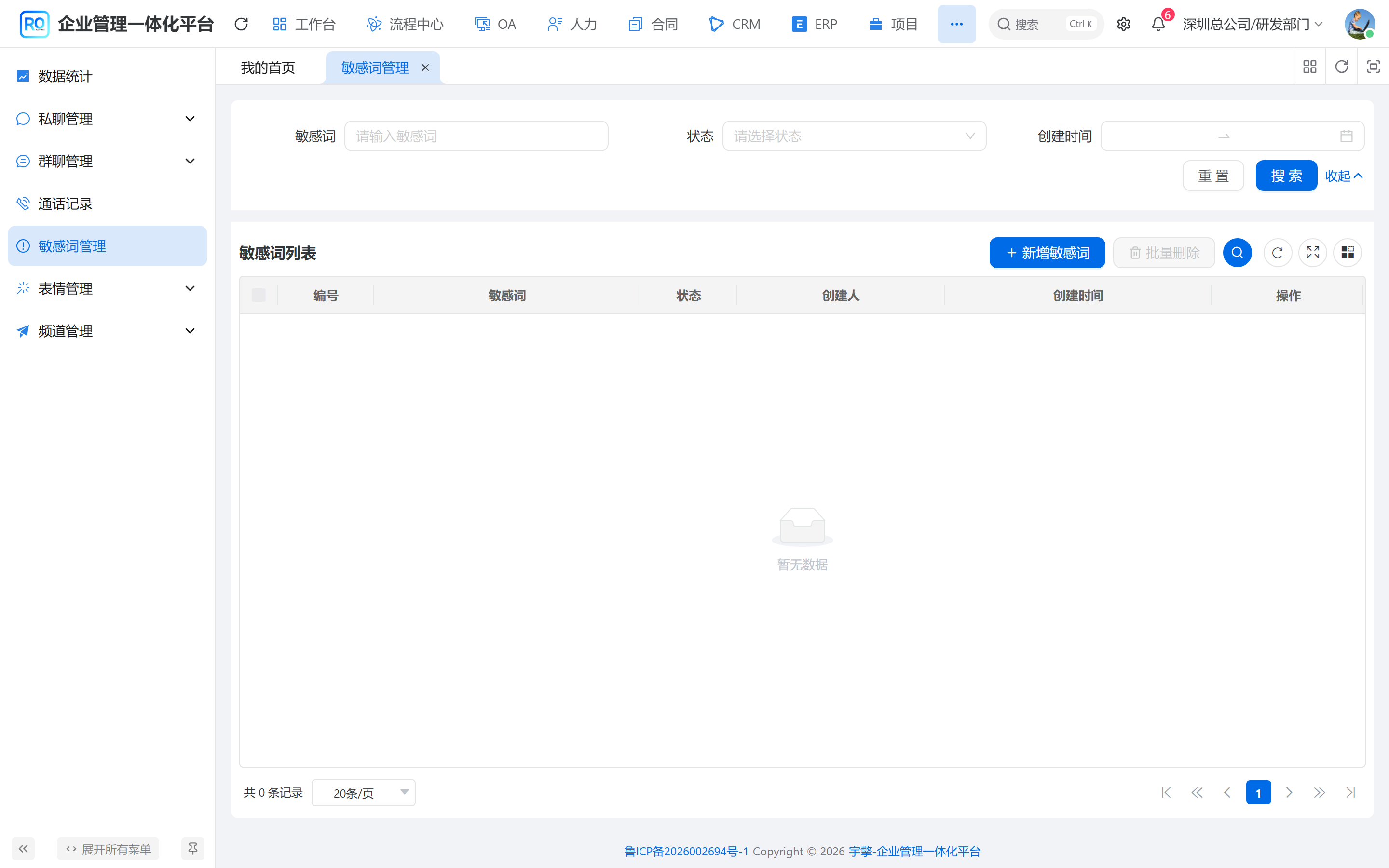Open the settings gear icon

coord(1123,24)
